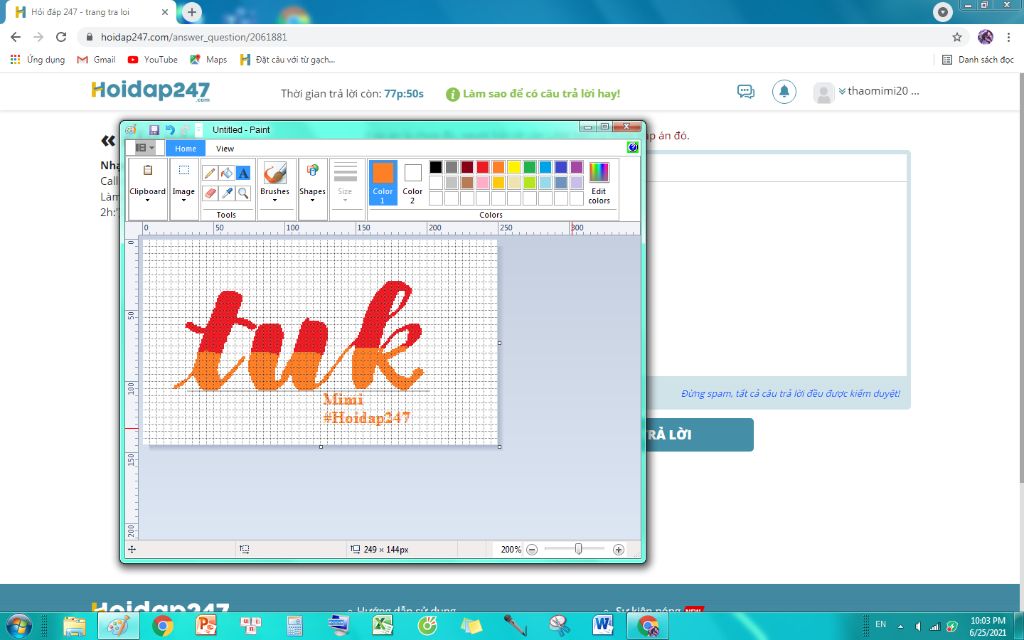1024x640 pixels.
Task: Open Customize Quick Access Toolbar dropdown
Action: coord(199,130)
